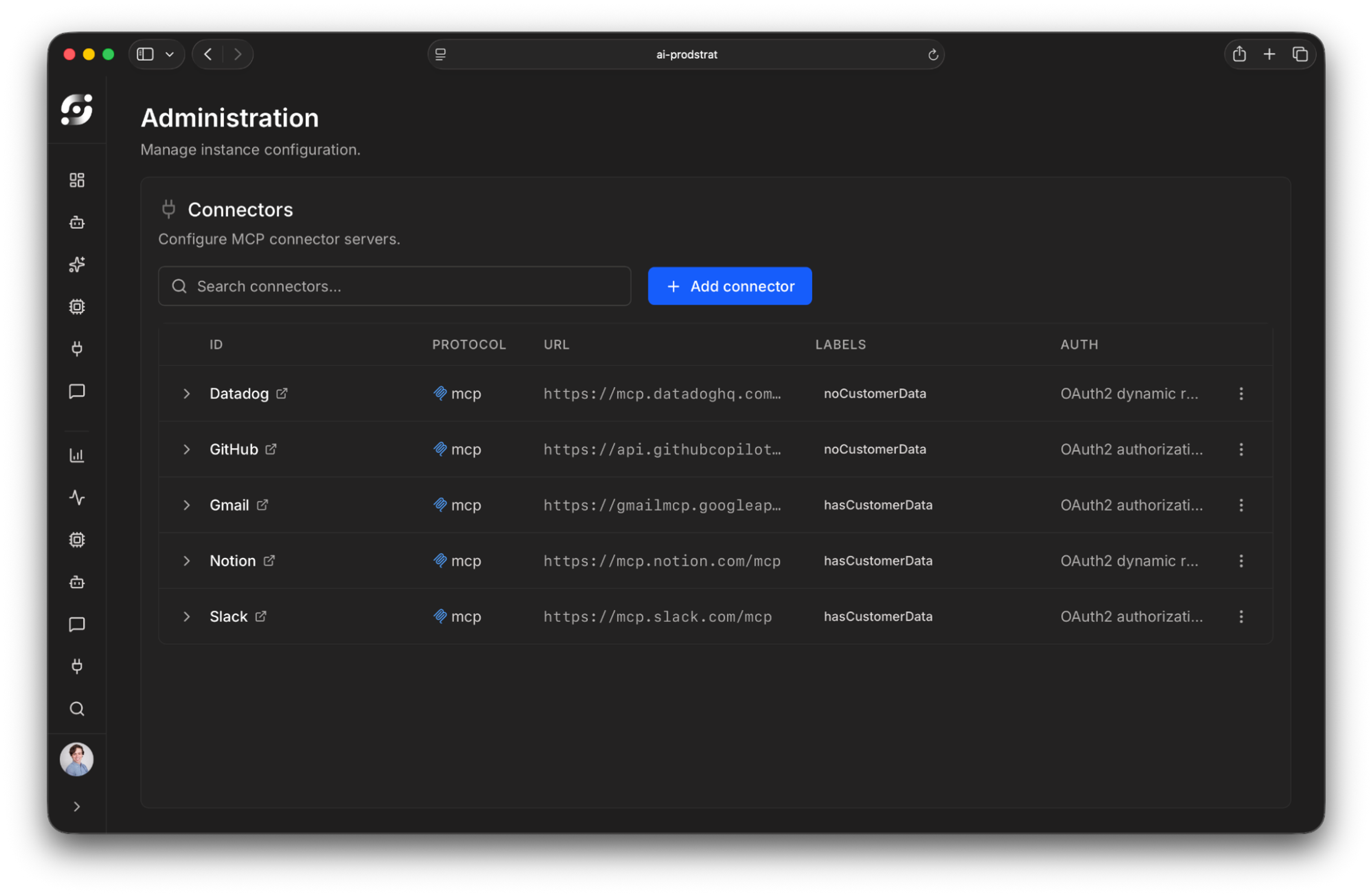Open the page reader icon in address bar
1372x896 pixels.
point(441,54)
